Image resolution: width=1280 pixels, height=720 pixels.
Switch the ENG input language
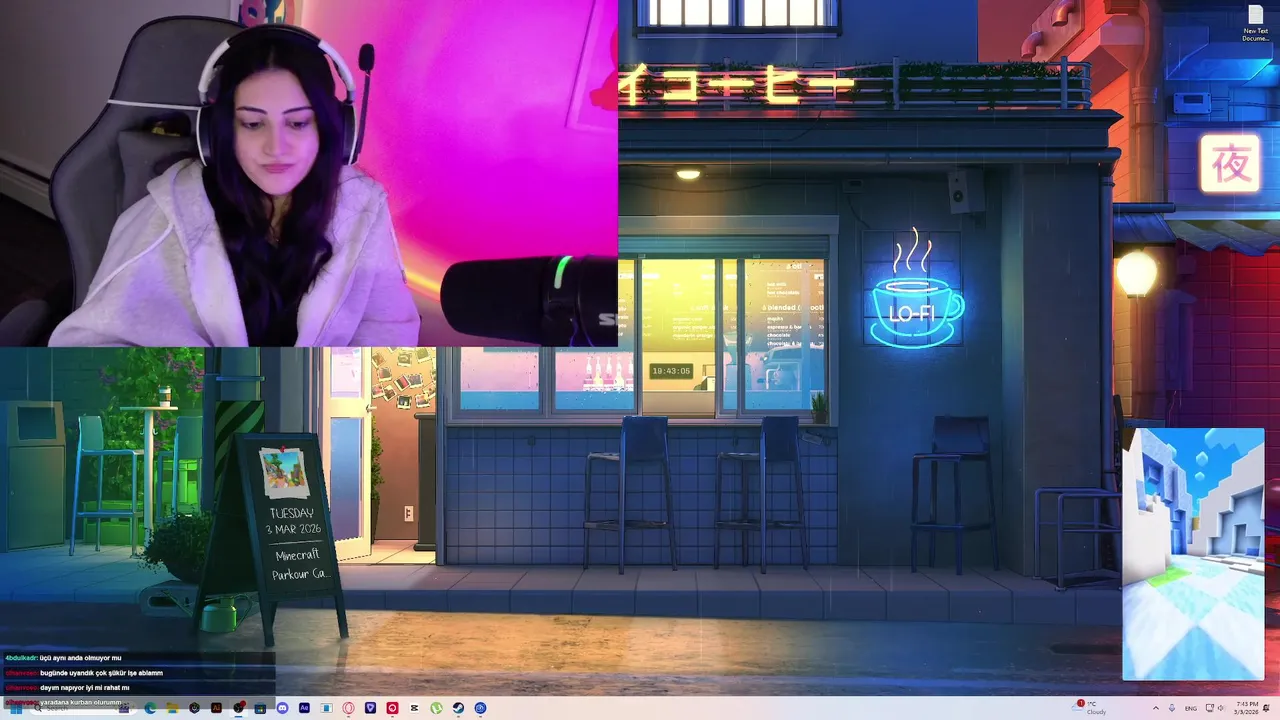(1191, 708)
